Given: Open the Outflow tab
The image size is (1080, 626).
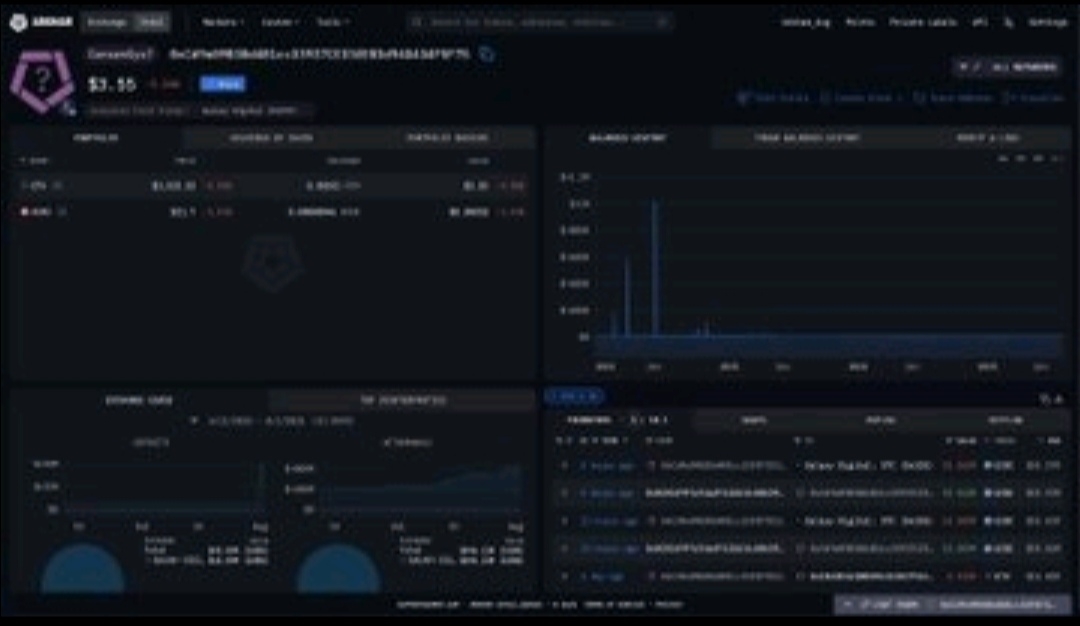Looking at the screenshot, I should 1005,419.
